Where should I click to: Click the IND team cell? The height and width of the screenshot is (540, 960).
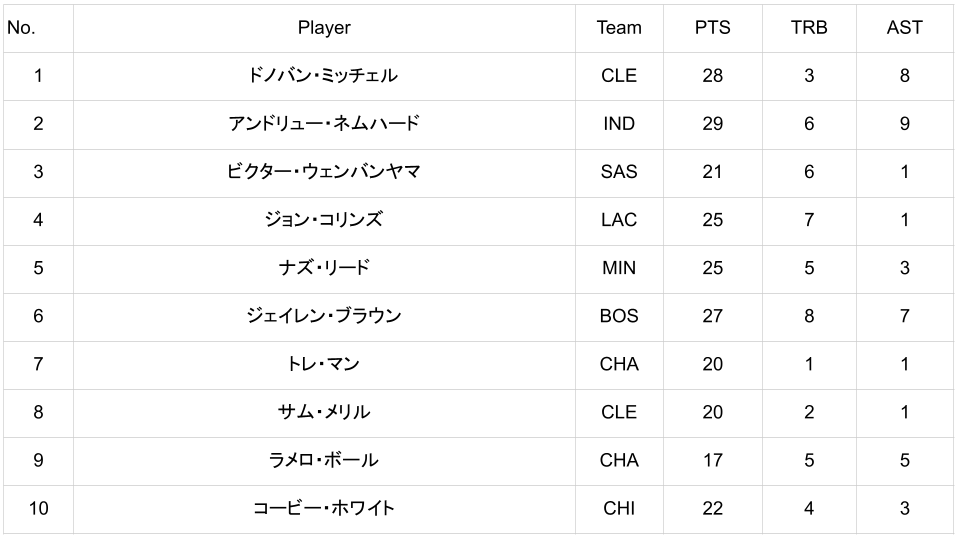[619, 124]
